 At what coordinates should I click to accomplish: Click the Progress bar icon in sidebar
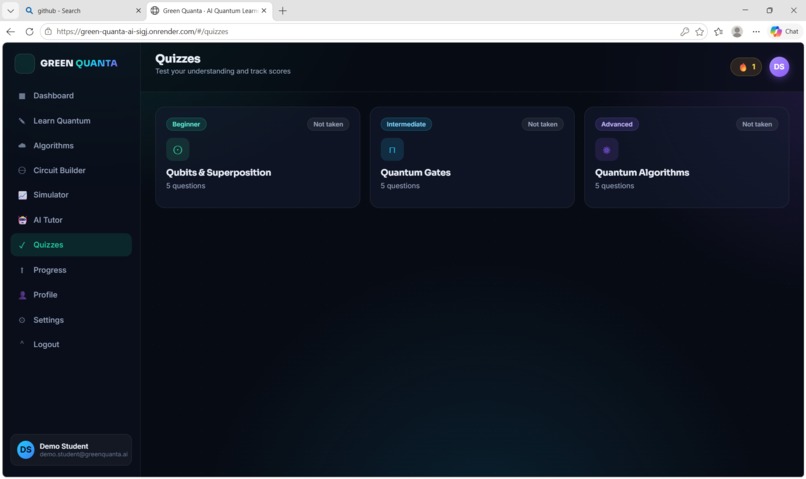coord(22,270)
